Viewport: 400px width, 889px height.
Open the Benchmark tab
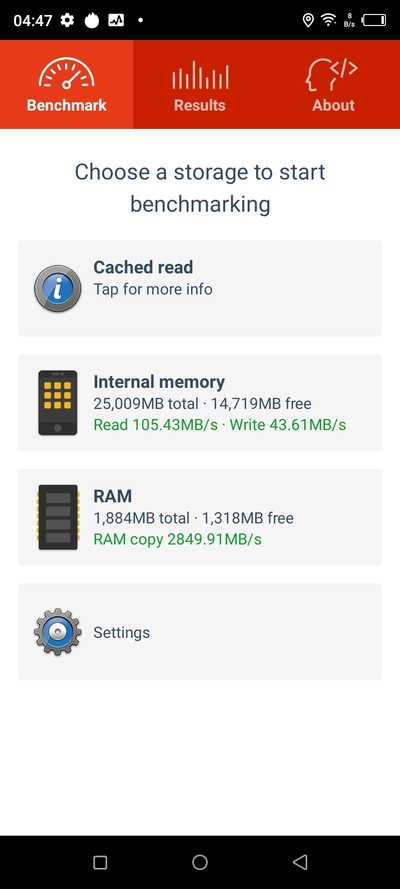(66, 84)
